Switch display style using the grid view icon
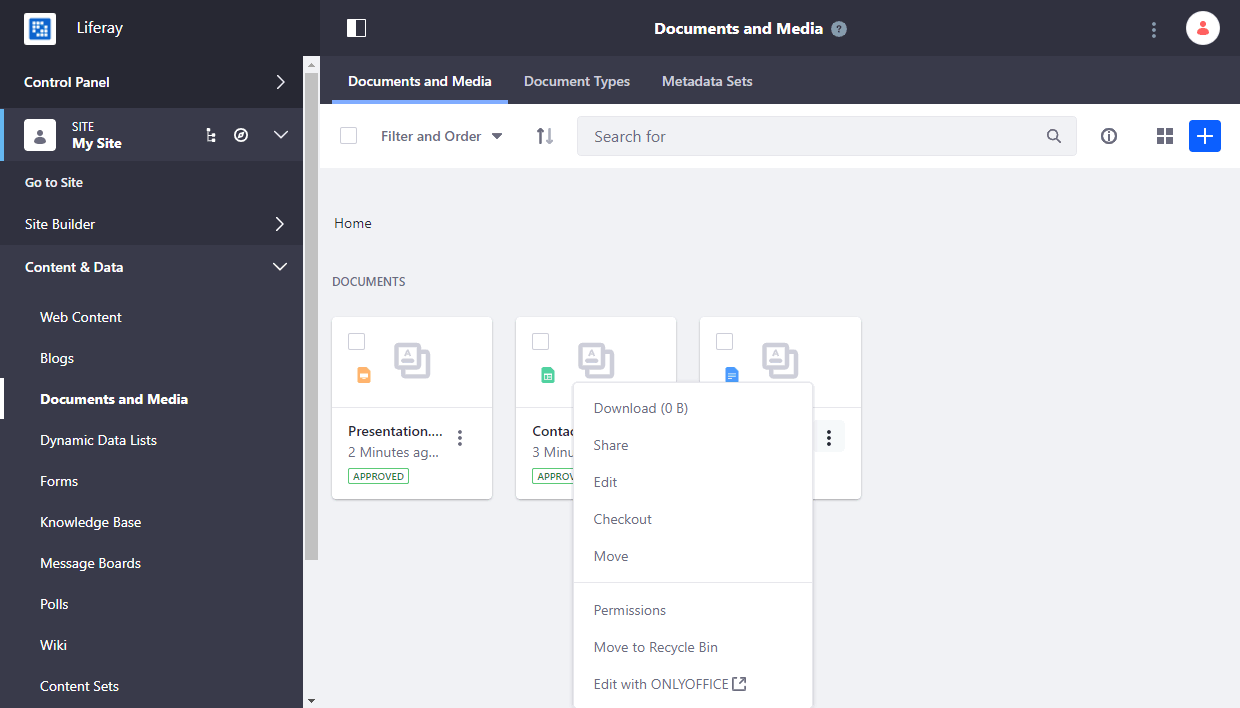This screenshot has height=708, width=1240. coord(1164,135)
